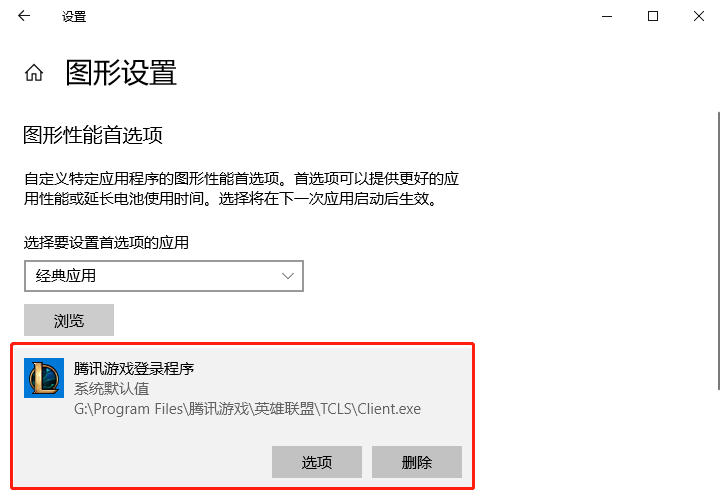The image size is (721, 501).
Task: Close the Settings window
Action: 698,16
